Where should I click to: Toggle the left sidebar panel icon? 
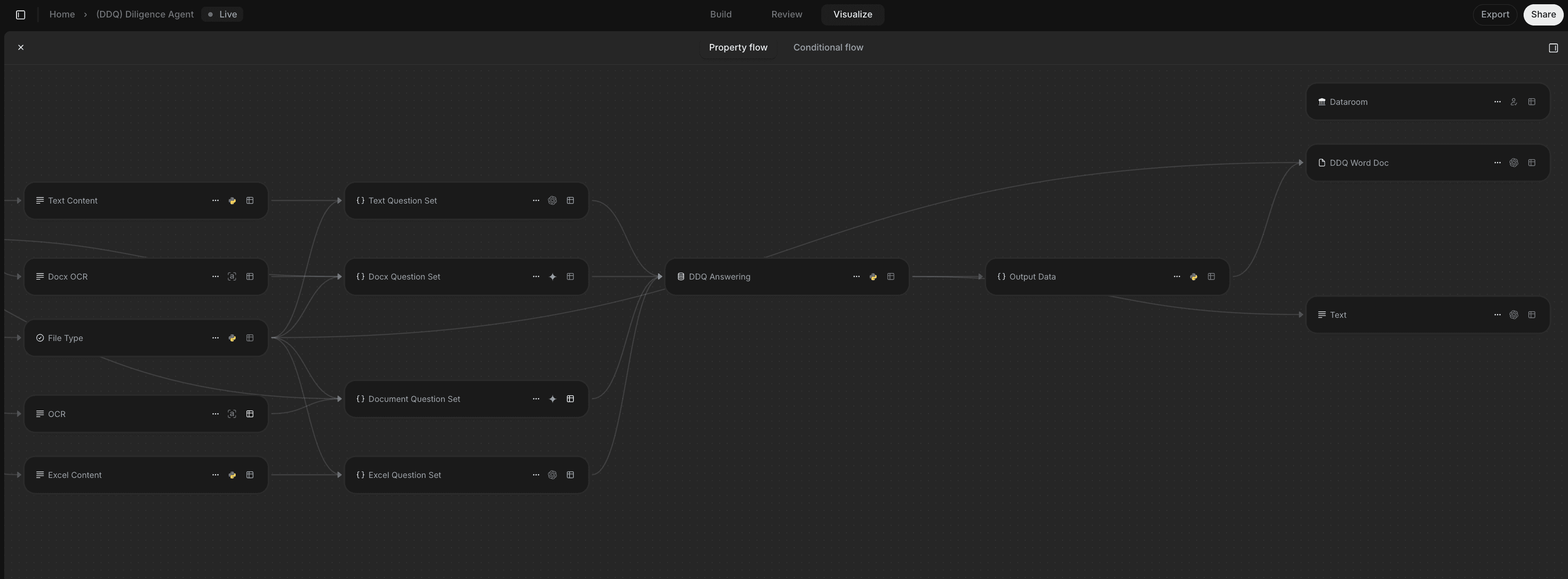tap(21, 15)
